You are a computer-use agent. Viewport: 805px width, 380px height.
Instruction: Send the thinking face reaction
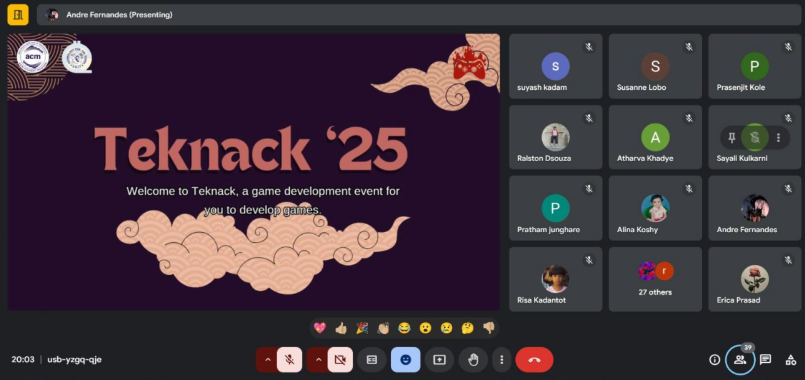467,328
